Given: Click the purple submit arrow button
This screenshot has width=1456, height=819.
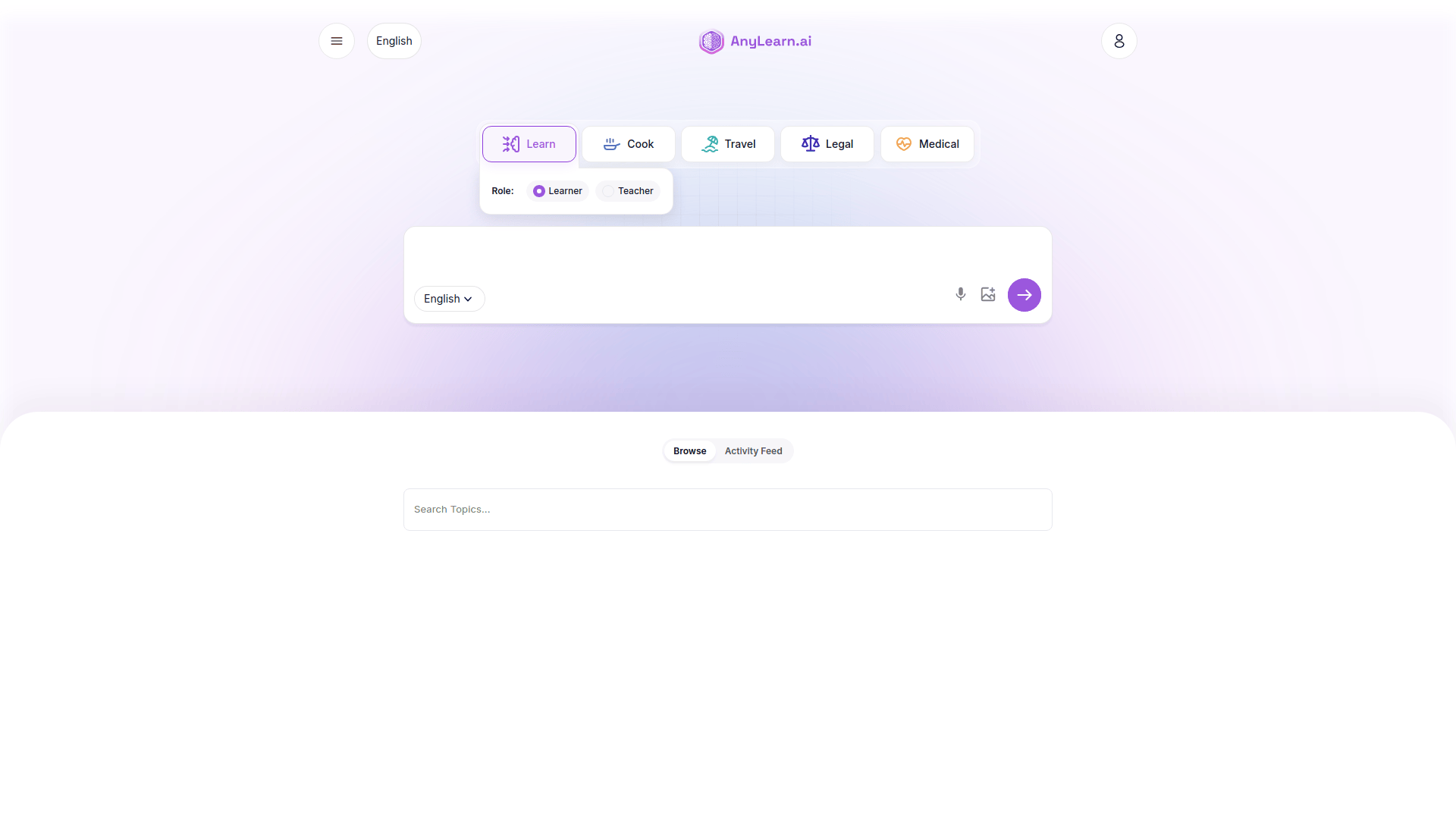Looking at the screenshot, I should (x=1023, y=294).
